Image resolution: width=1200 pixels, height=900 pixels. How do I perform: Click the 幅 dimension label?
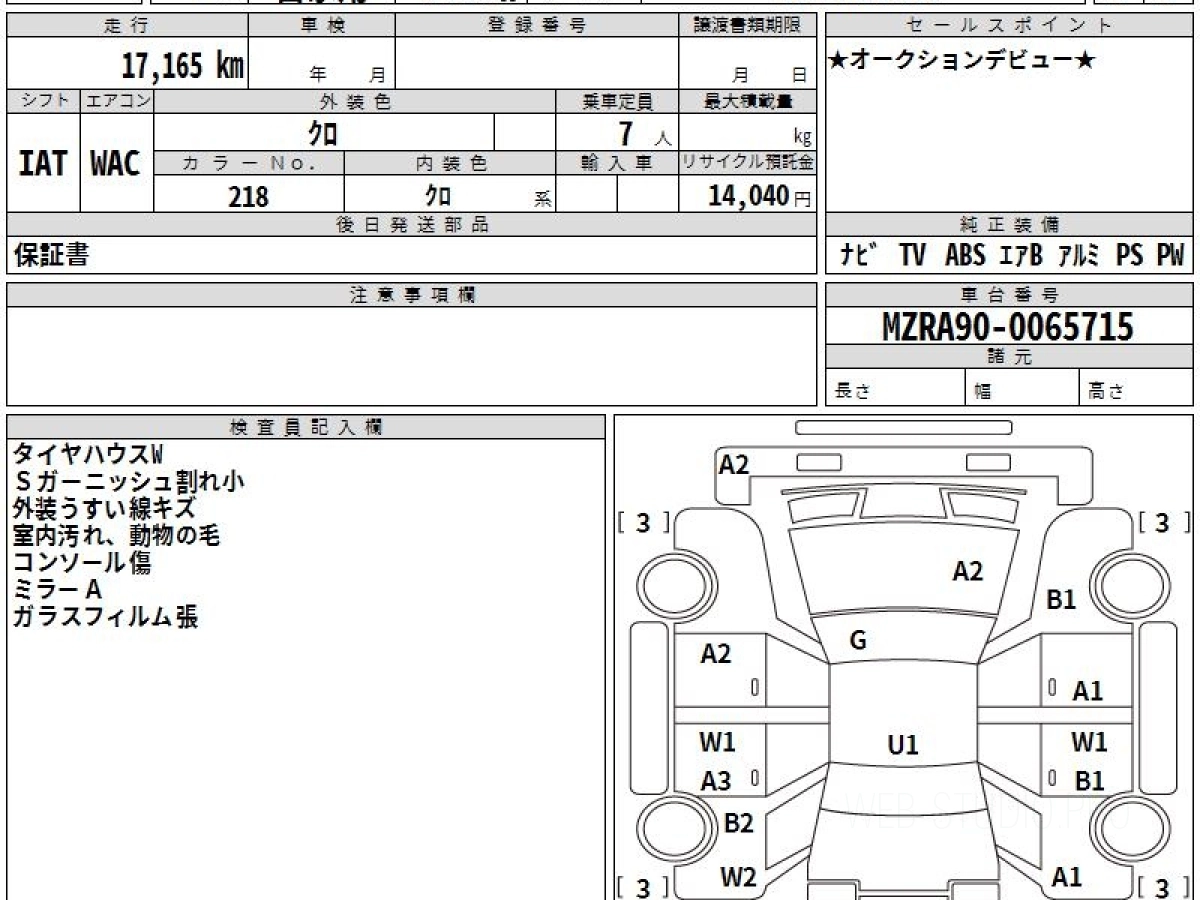click(x=983, y=393)
